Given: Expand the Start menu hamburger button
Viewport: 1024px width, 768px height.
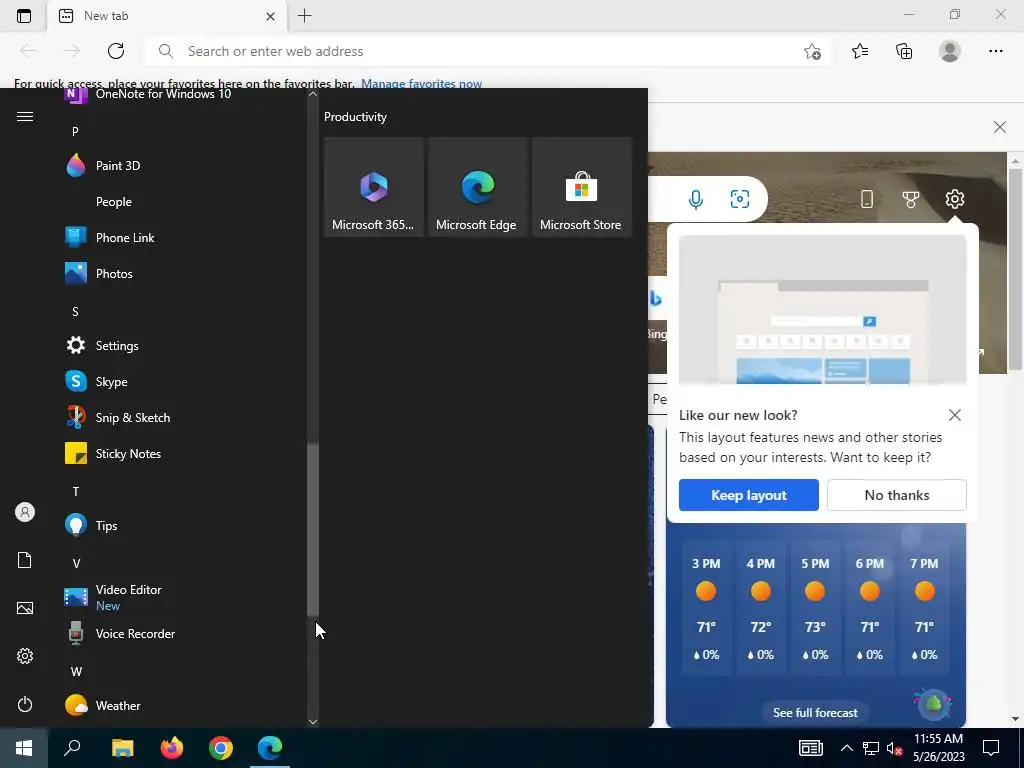Looking at the screenshot, I should coord(25,116).
